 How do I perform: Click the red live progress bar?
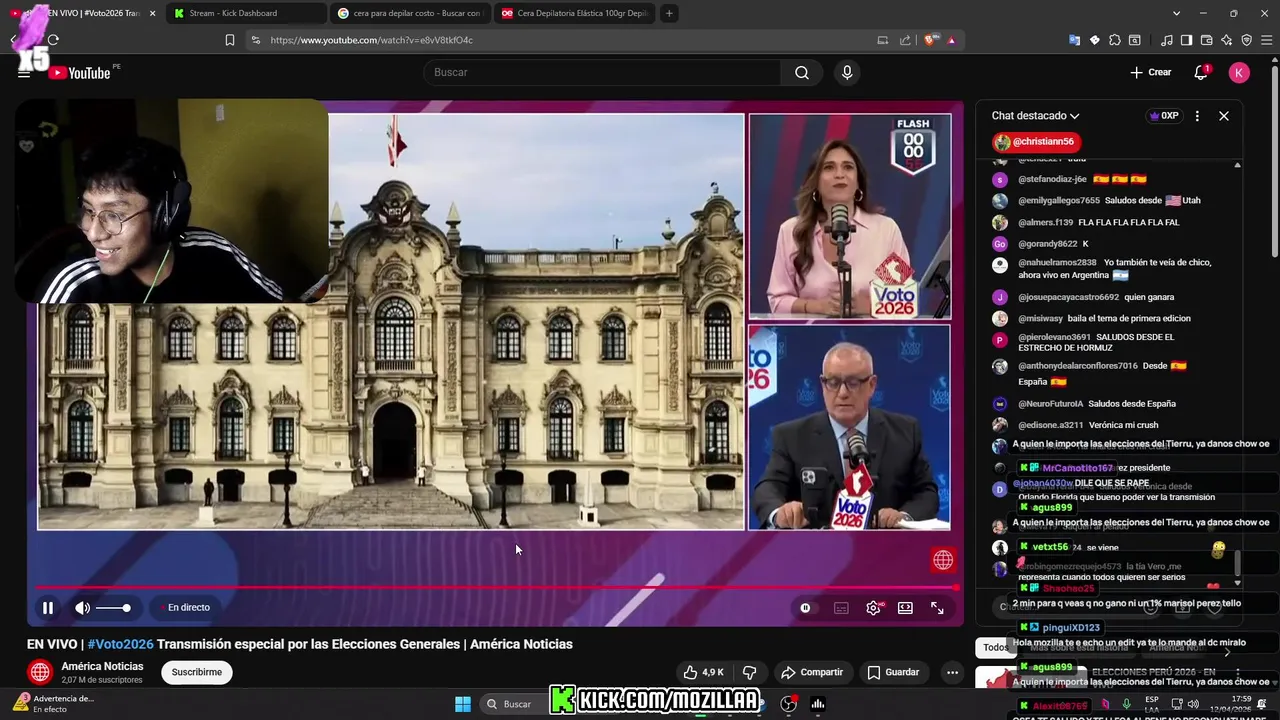tap(497, 588)
